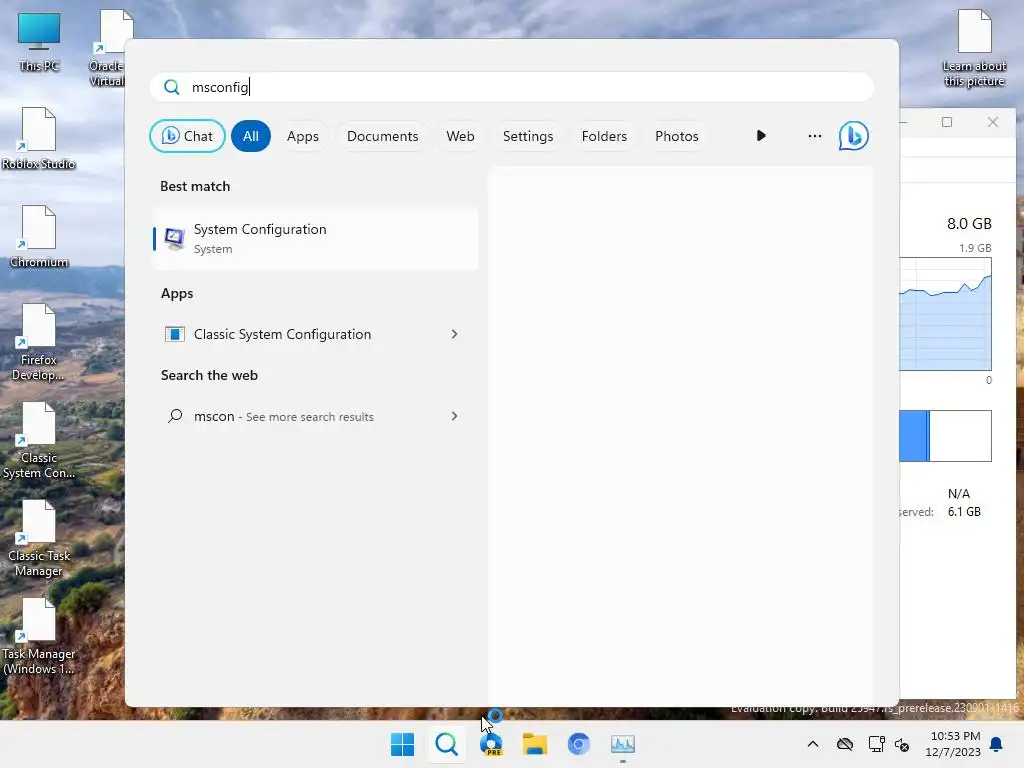The height and width of the screenshot is (768, 1024).
Task: Click the cloud sync tray icon
Action: [x=845, y=744]
